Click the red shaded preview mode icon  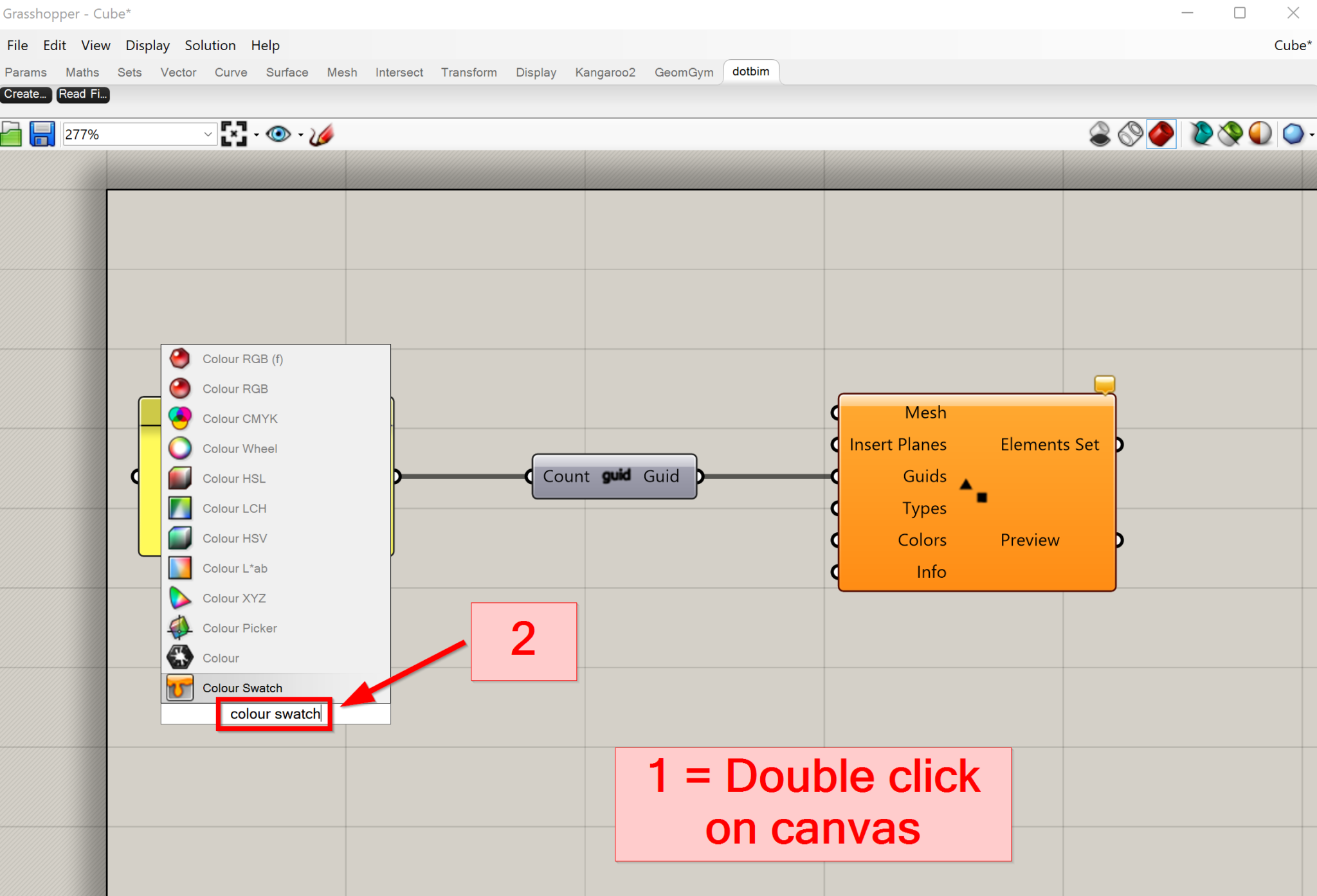pos(1161,134)
